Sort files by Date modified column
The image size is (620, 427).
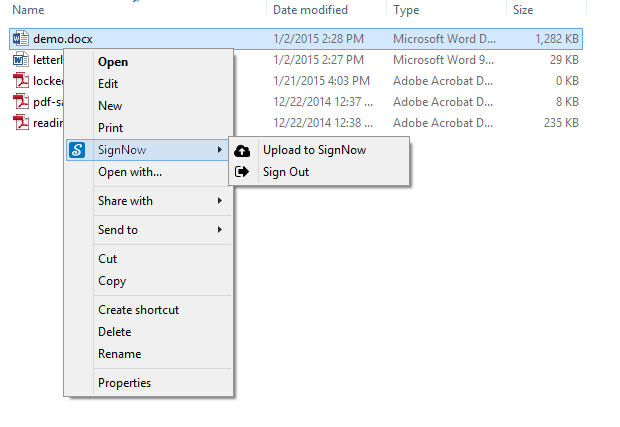pyautogui.click(x=310, y=10)
